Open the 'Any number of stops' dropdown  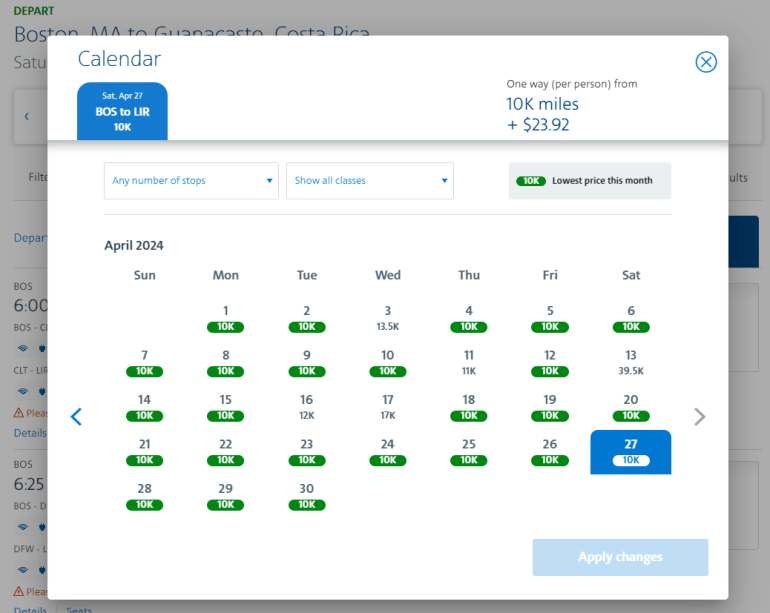192,181
